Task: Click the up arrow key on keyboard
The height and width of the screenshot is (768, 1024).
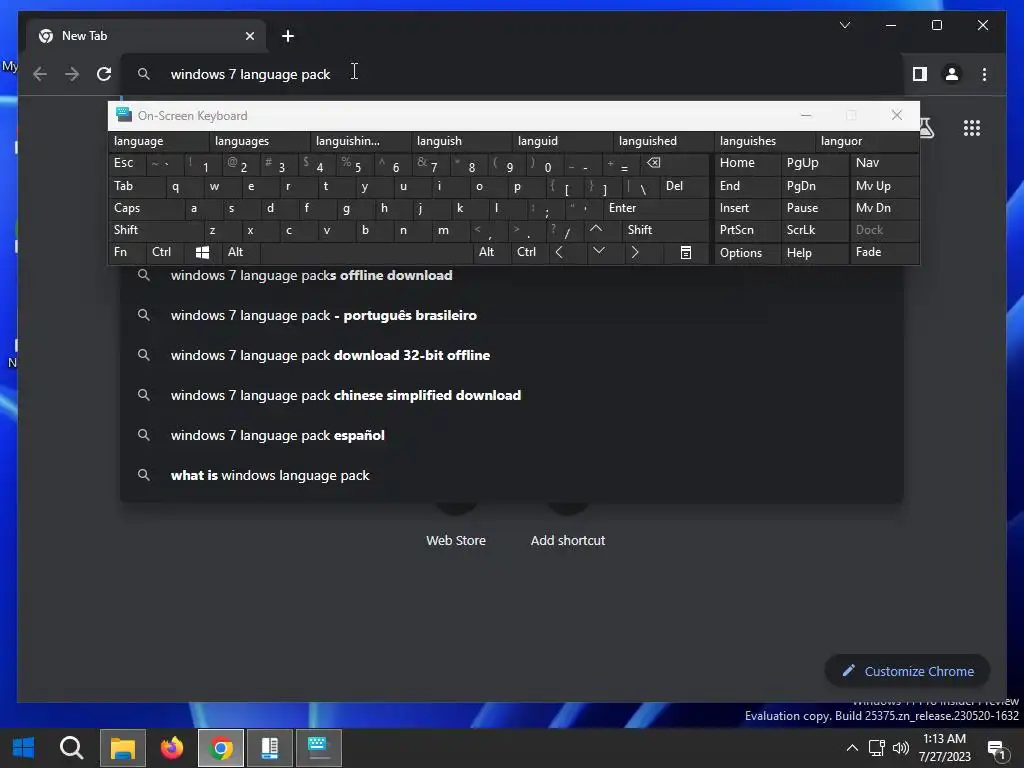Action: pos(596,229)
